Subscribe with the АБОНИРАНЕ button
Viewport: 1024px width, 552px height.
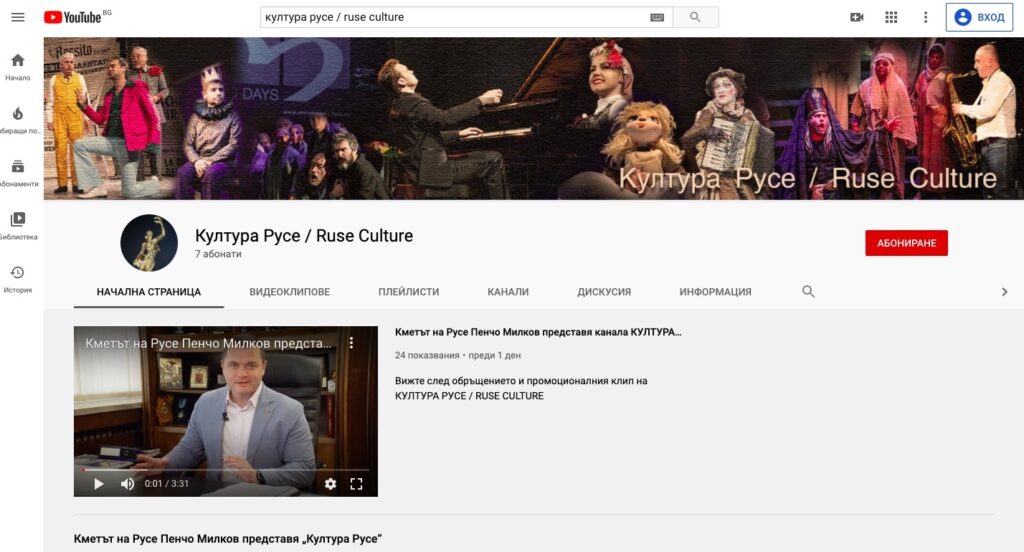pos(906,243)
